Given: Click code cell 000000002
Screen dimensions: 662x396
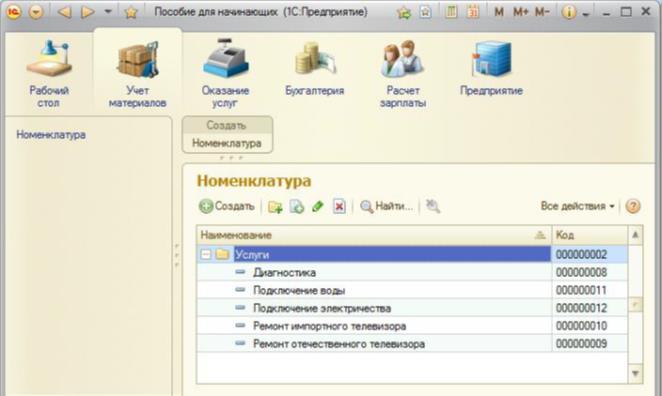Looking at the screenshot, I should (x=590, y=255).
